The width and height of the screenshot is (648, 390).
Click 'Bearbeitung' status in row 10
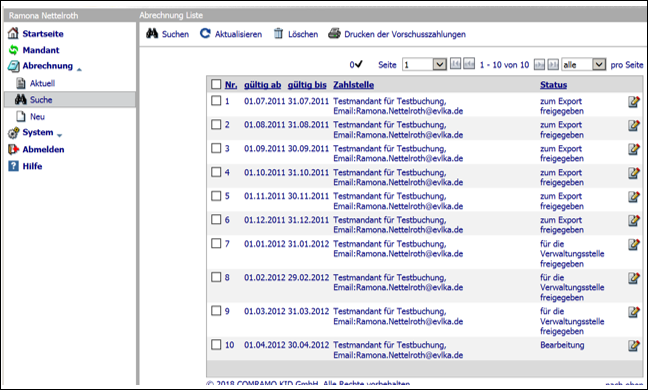(562, 345)
